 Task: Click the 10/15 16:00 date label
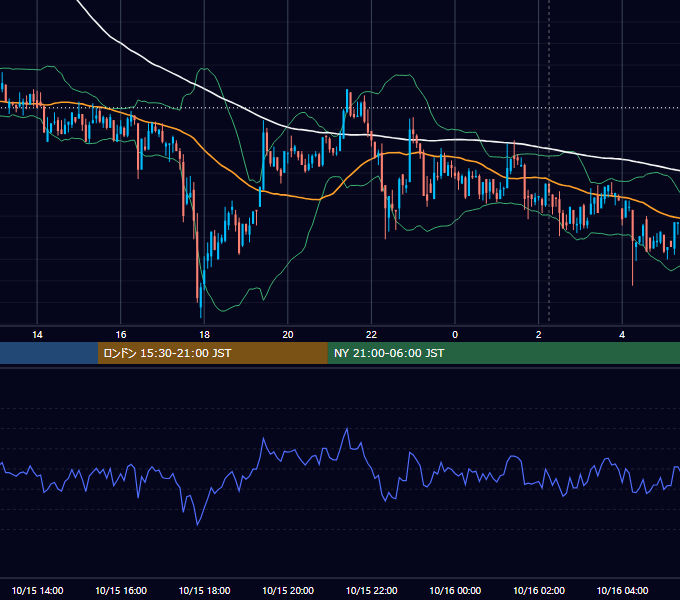[121, 590]
